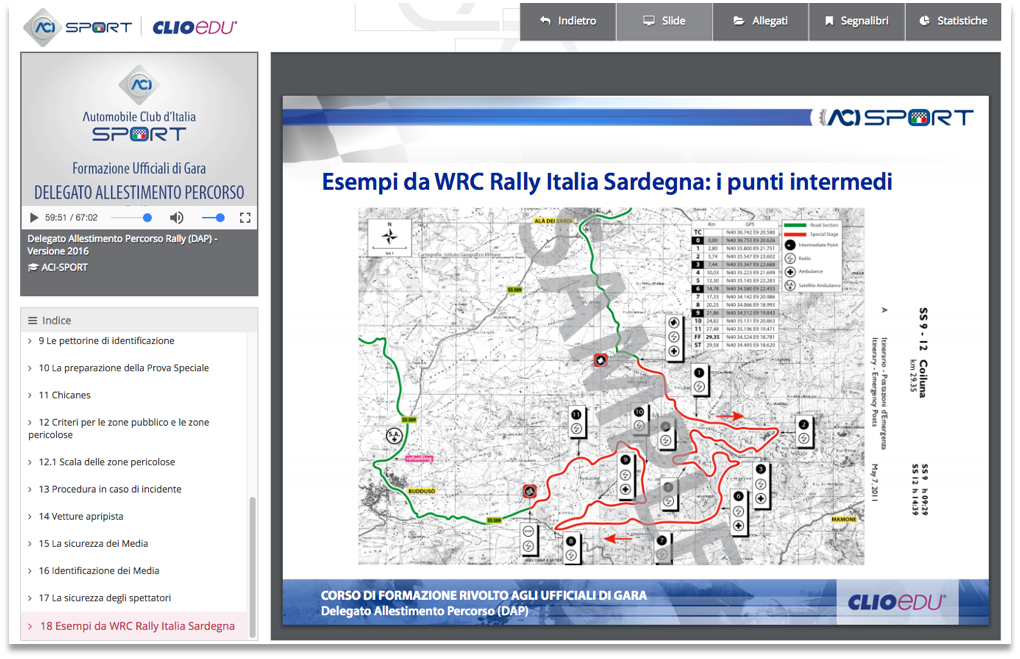Click the video preview titled Formazione Ufficiali di Gara
The image size is (1020, 659).
pyautogui.click(x=139, y=129)
